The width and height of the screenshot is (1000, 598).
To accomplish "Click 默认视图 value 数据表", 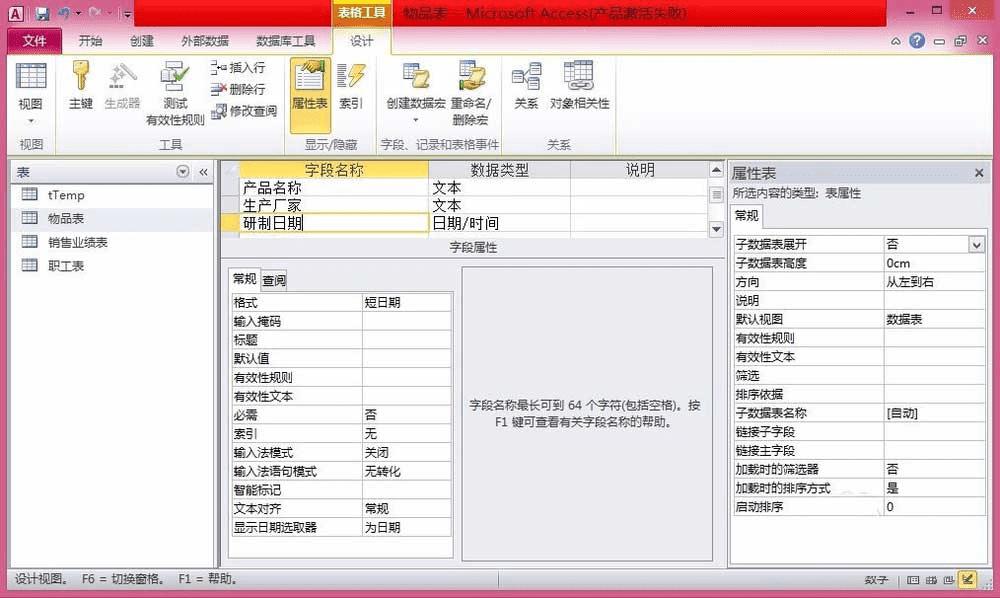I will [x=934, y=319].
